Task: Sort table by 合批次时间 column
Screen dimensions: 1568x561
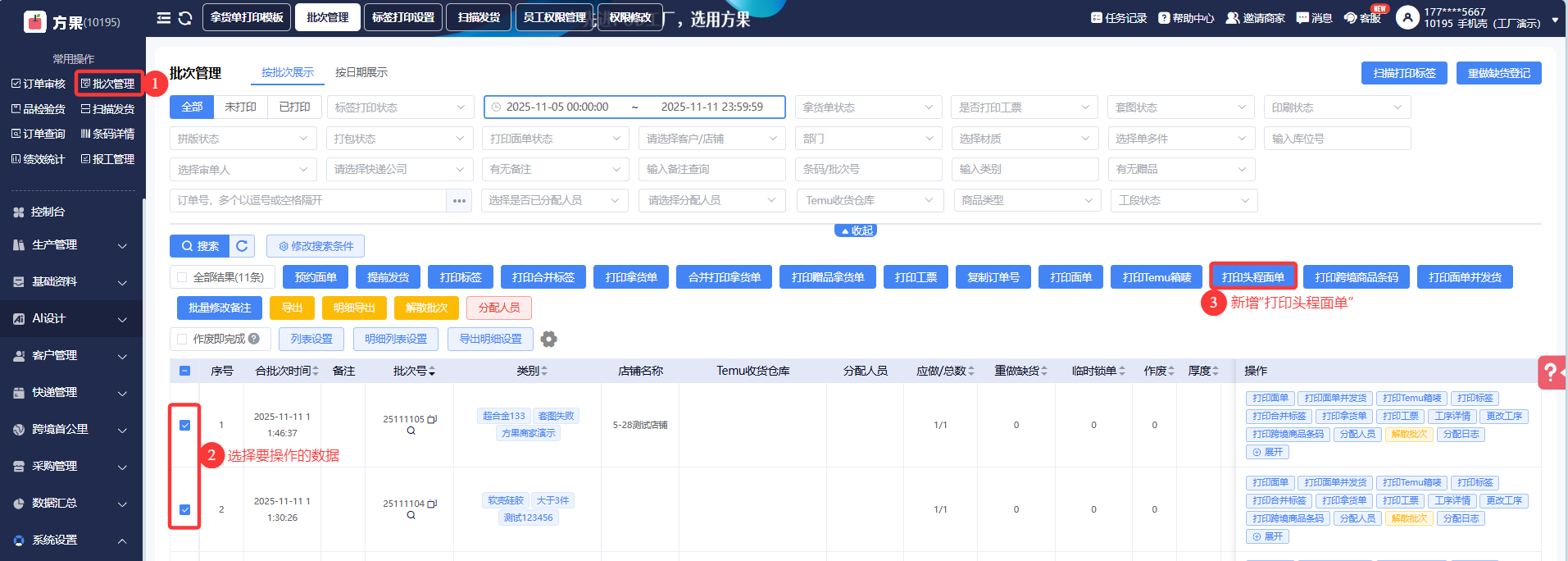Action: tap(287, 371)
